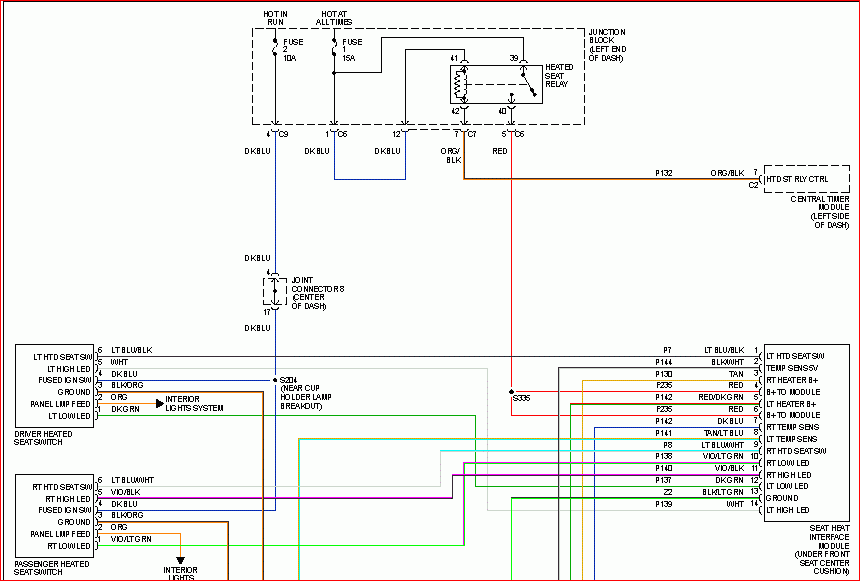Click the JUNCTION BLOCK label

tap(608, 45)
